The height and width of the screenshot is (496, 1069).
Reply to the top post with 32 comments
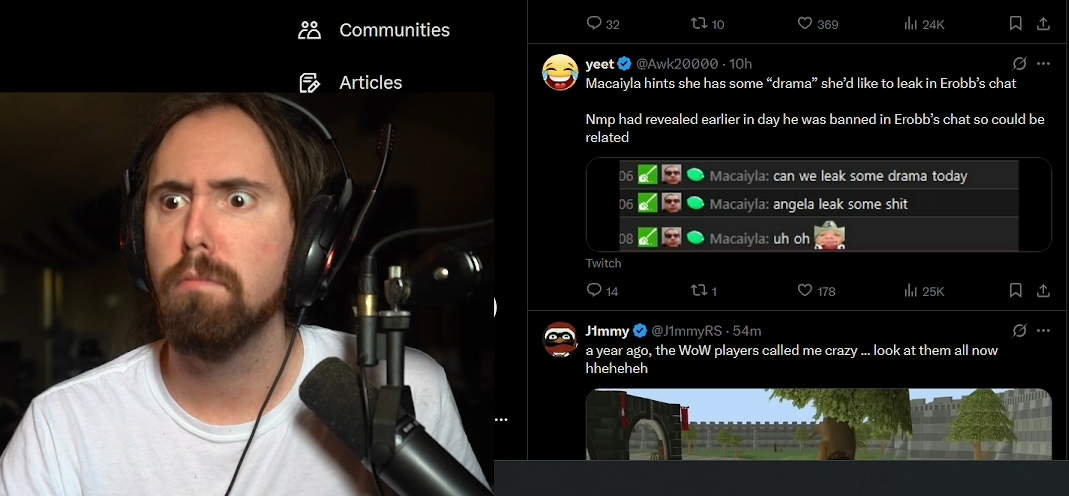[x=603, y=24]
